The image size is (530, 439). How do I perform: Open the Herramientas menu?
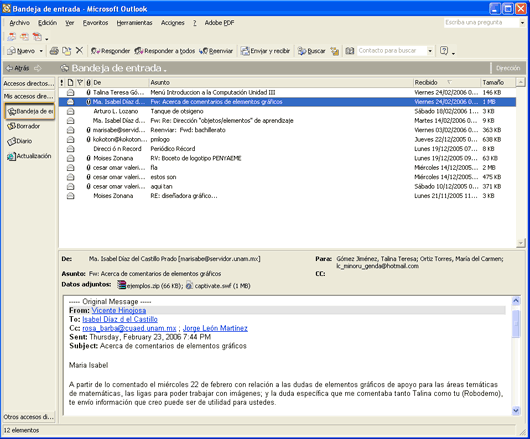134,23
